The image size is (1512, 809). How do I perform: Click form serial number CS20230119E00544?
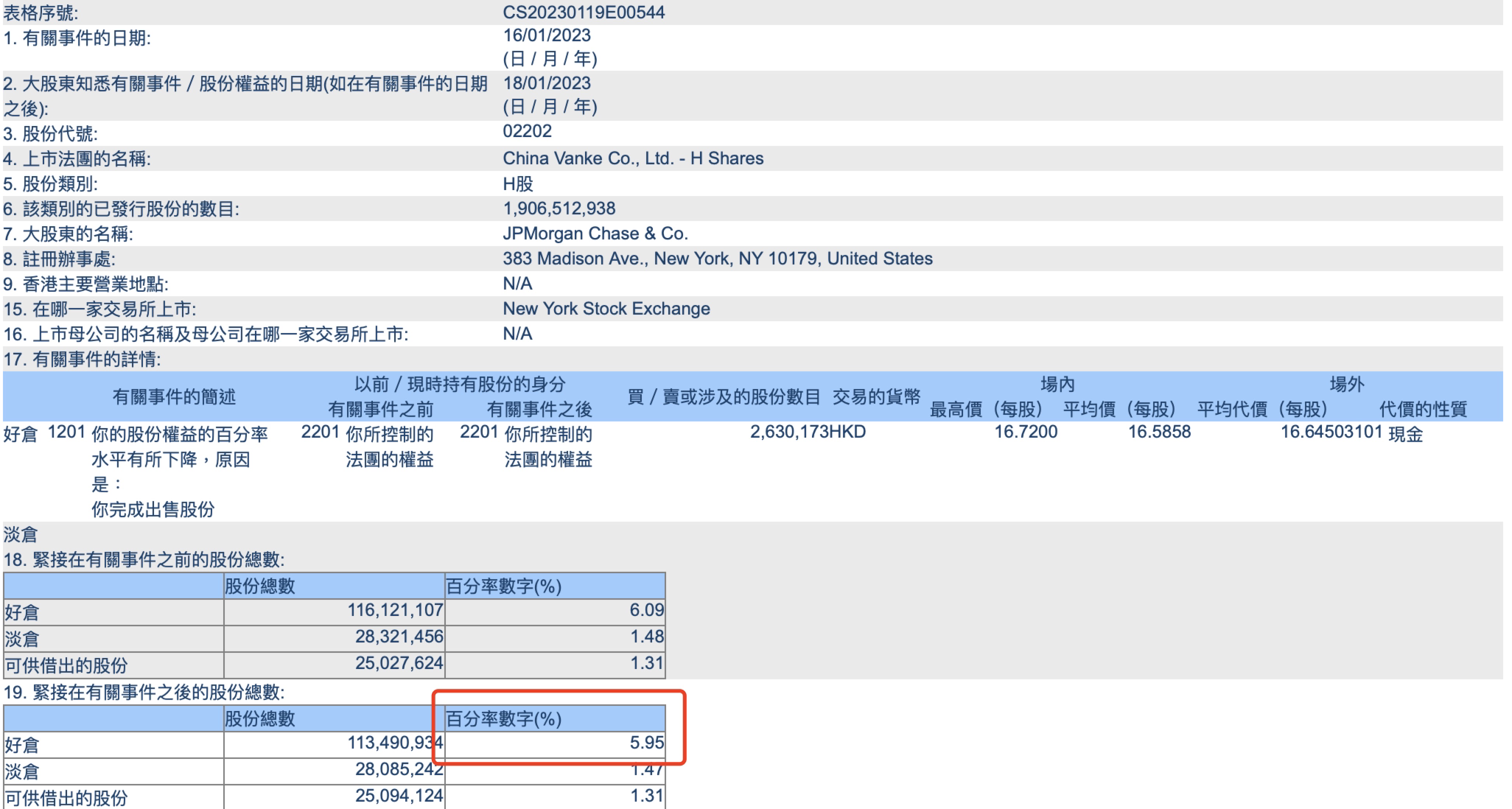[x=584, y=12]
